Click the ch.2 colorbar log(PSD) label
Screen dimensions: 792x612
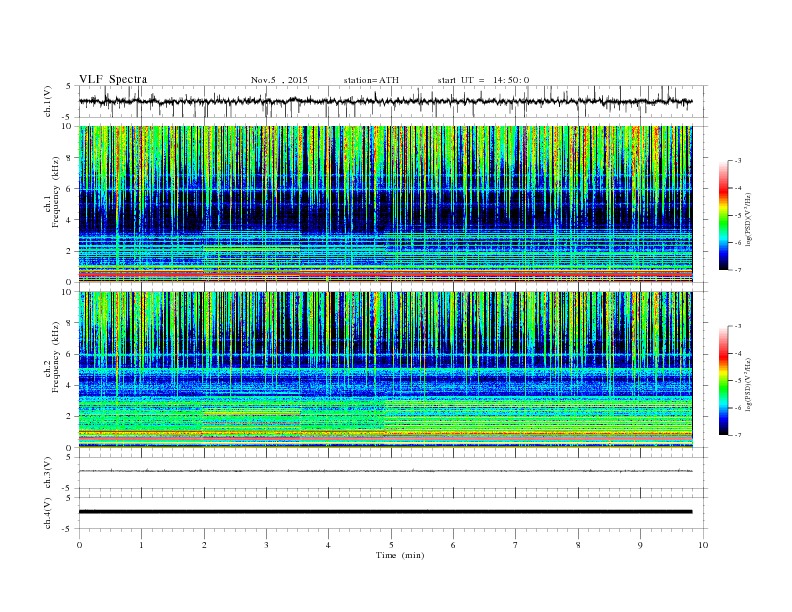[x=748, y=384]
